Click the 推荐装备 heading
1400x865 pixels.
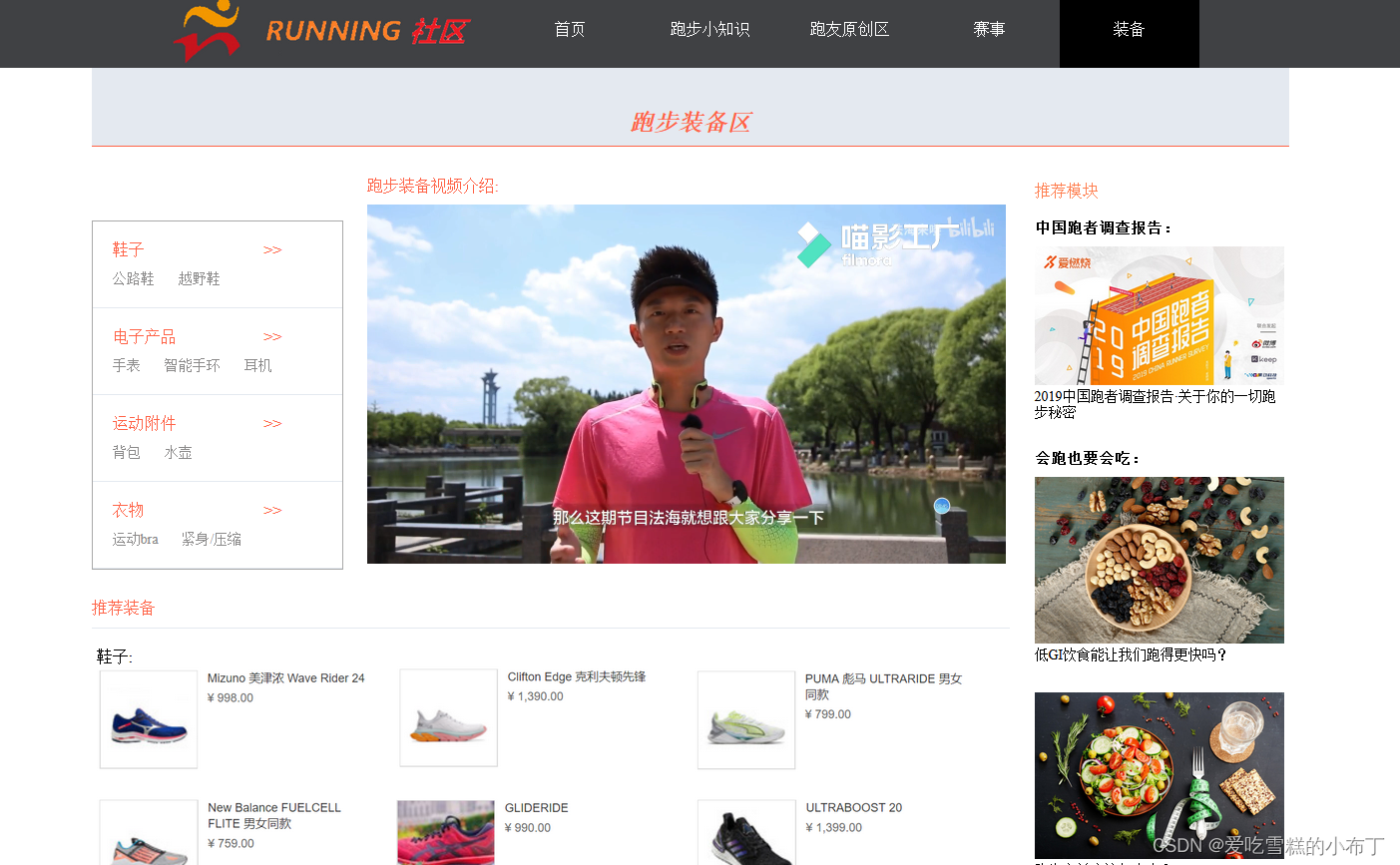(x=124, y=608)
